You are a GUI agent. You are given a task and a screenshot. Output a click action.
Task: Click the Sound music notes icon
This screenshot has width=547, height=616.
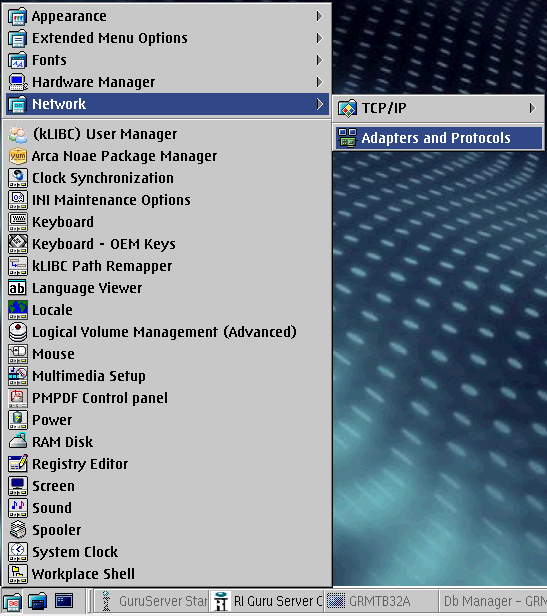(18, 508)
